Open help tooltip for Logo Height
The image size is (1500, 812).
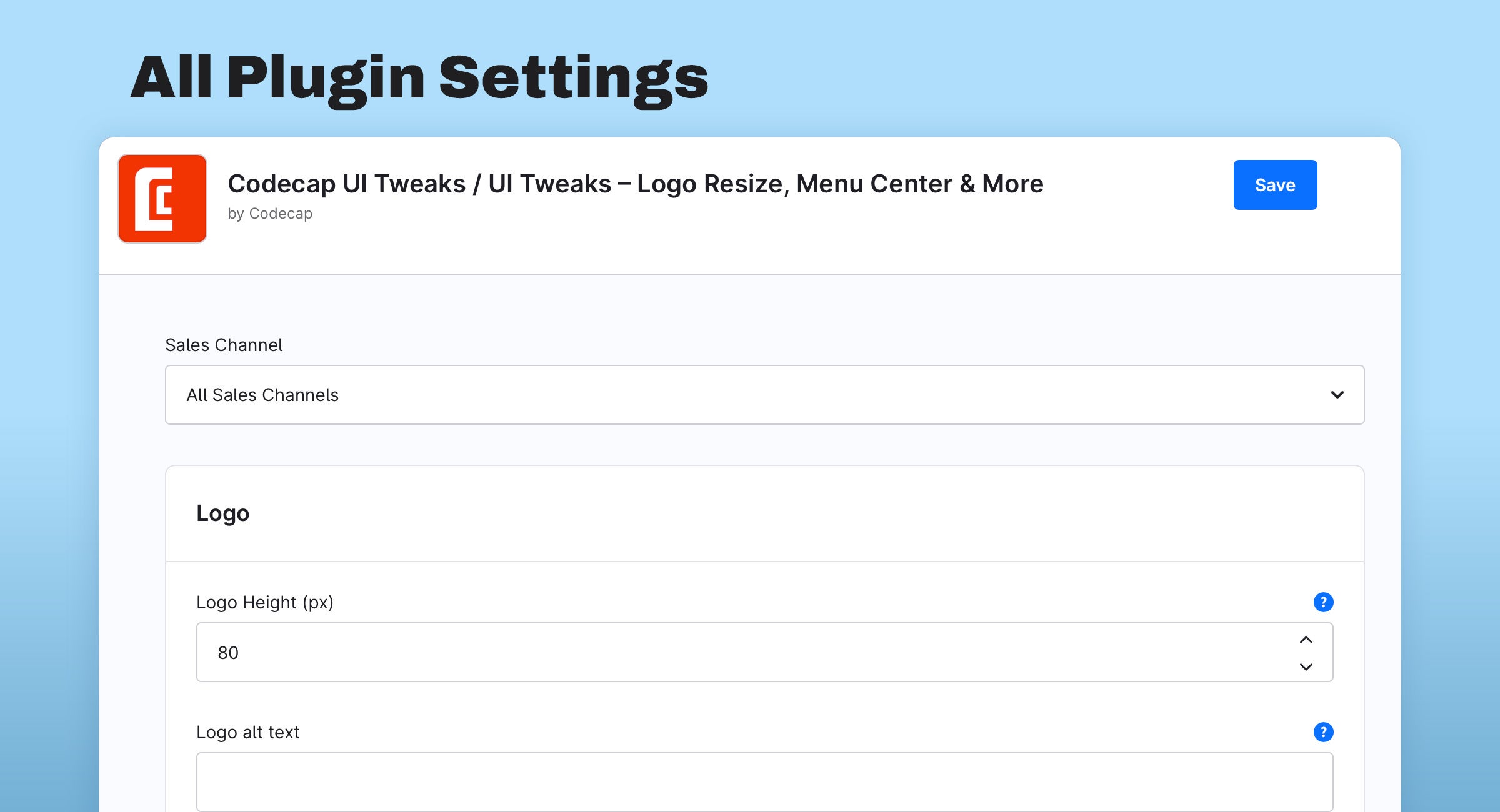point(1323,602)
